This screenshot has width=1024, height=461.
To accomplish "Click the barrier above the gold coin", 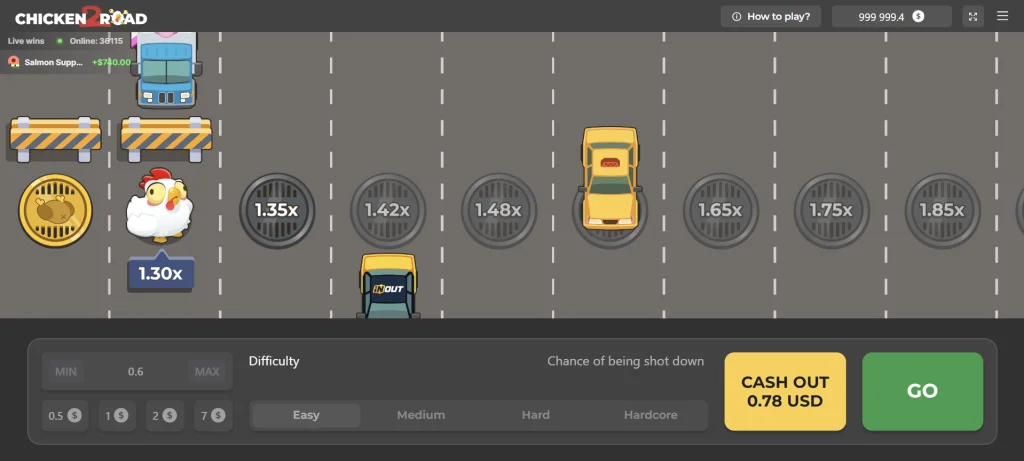I will click(x=56, y=138).
